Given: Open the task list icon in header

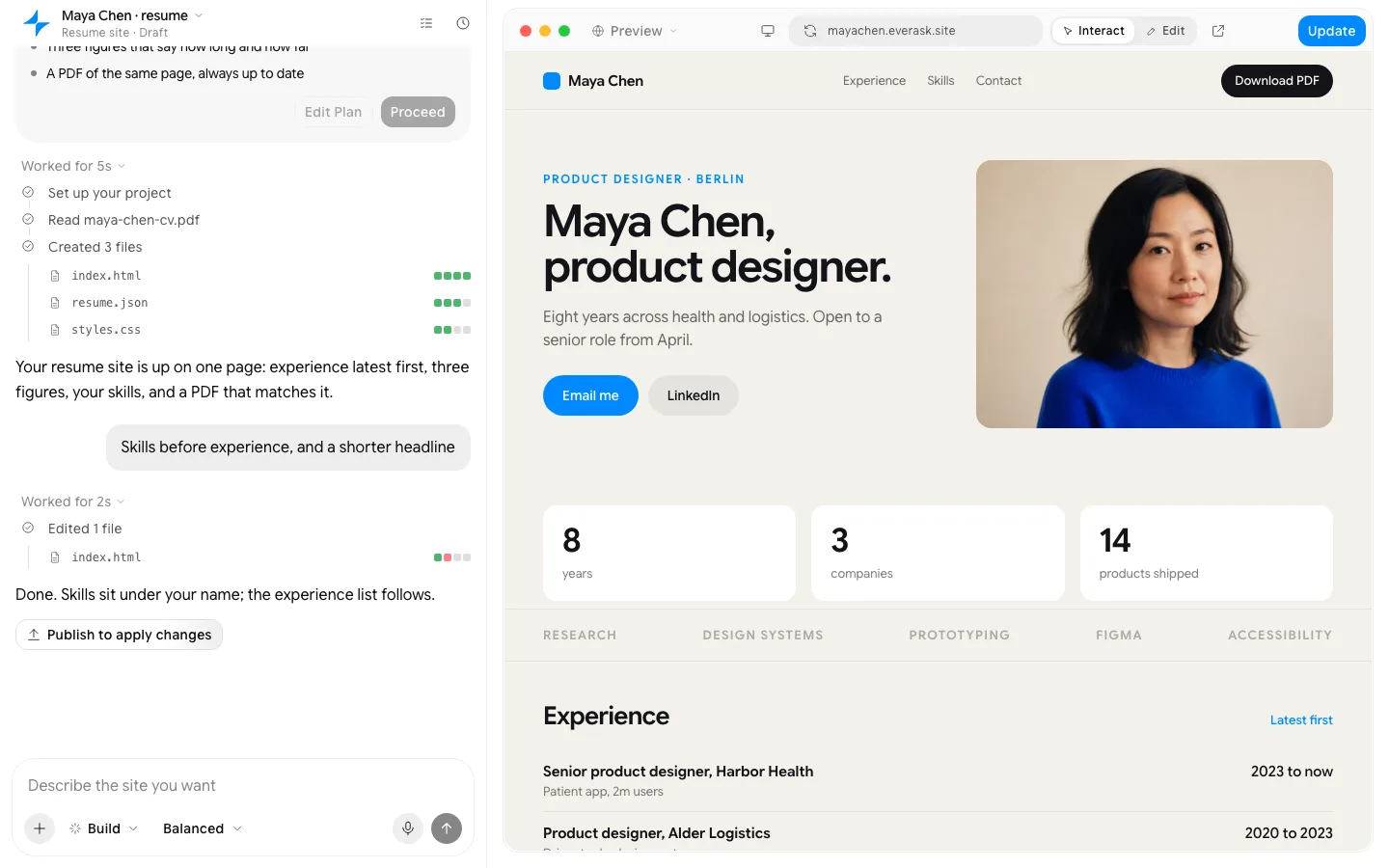Looking at the screenshot, I should pyautogui.click(x=426, y=23).
